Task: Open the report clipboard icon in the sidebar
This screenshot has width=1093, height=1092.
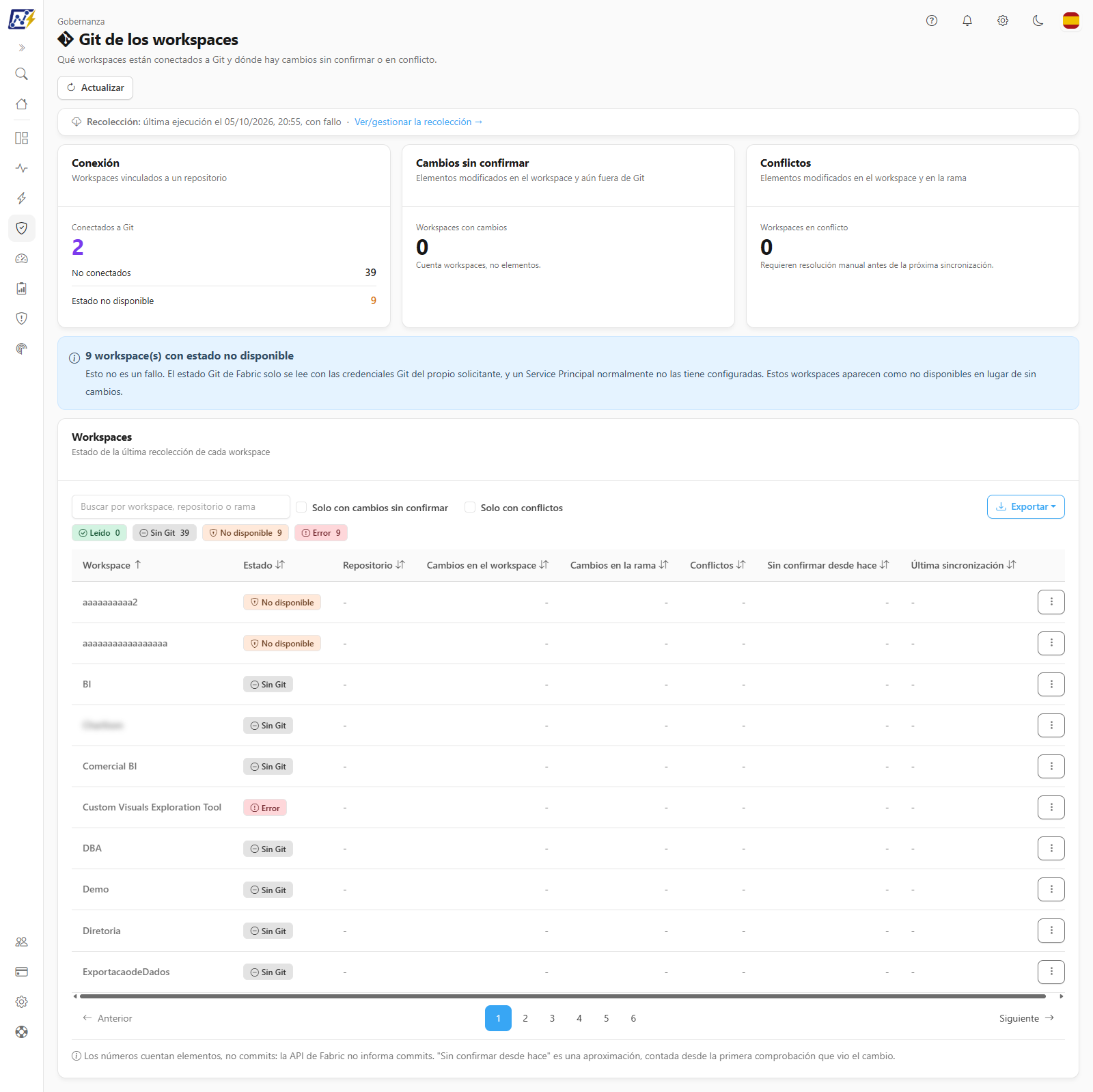Action: (22, 288)
